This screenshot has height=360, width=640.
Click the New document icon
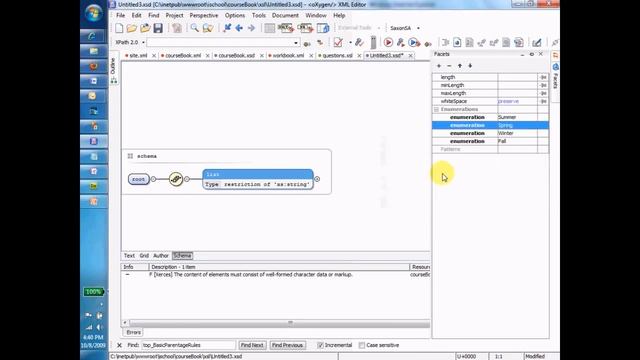point(119,28)
